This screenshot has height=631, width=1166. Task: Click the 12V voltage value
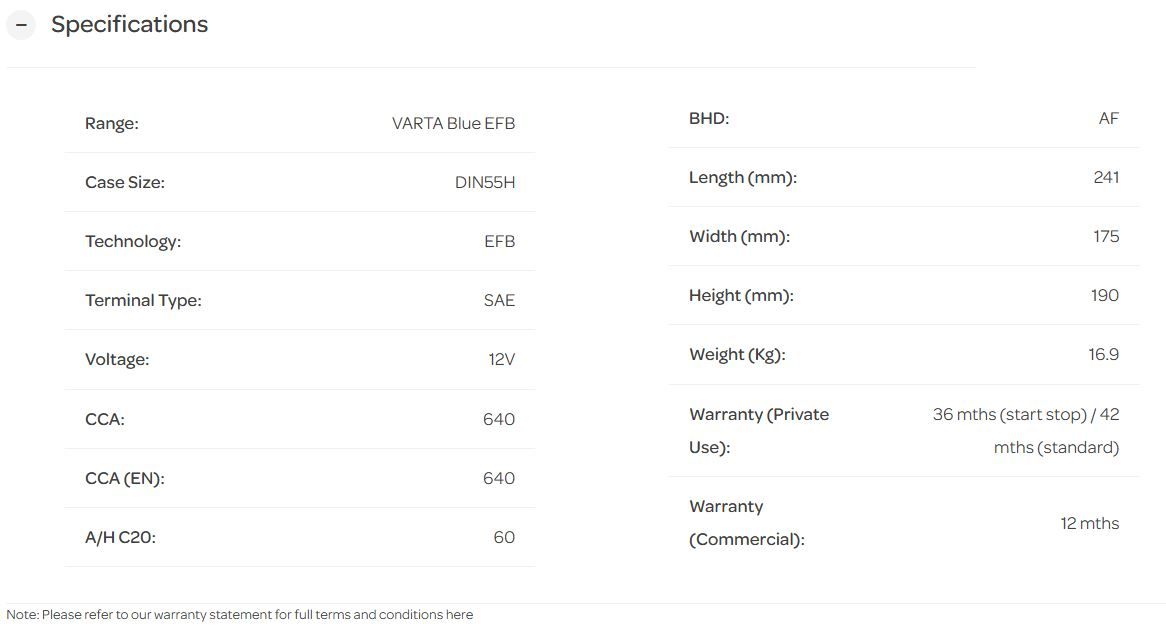click(x=502, y=360)
